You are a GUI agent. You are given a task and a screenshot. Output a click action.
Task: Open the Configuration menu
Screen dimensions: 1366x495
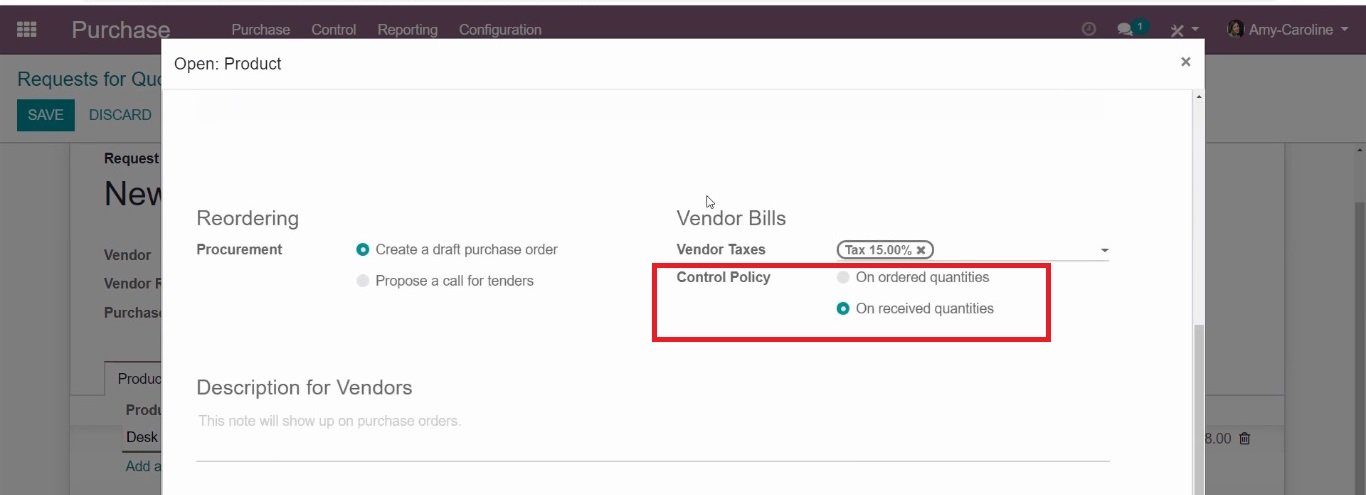(500, 30)
